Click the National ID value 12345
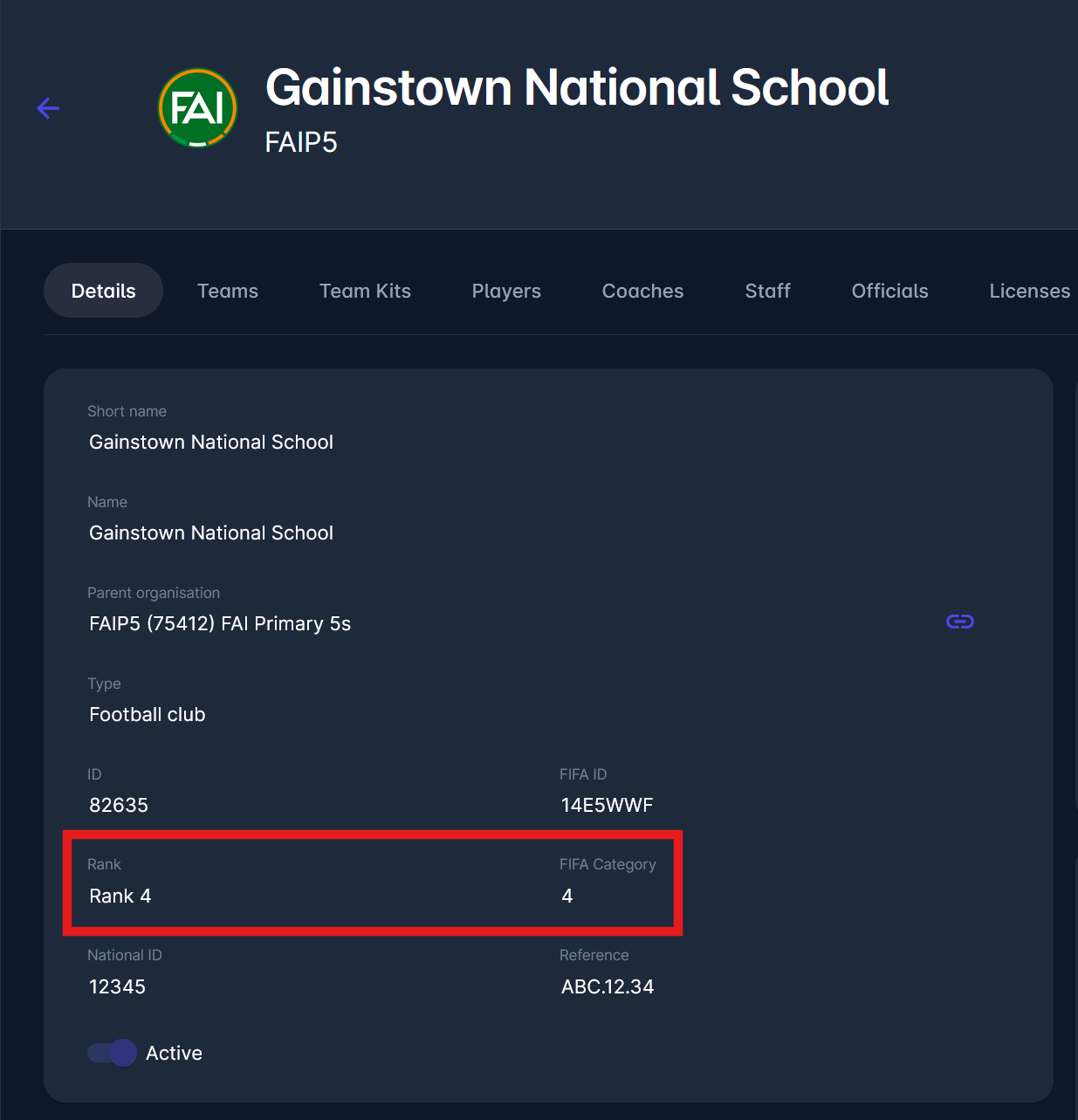The image size is (1078, 1120). [x=117, y=987]
